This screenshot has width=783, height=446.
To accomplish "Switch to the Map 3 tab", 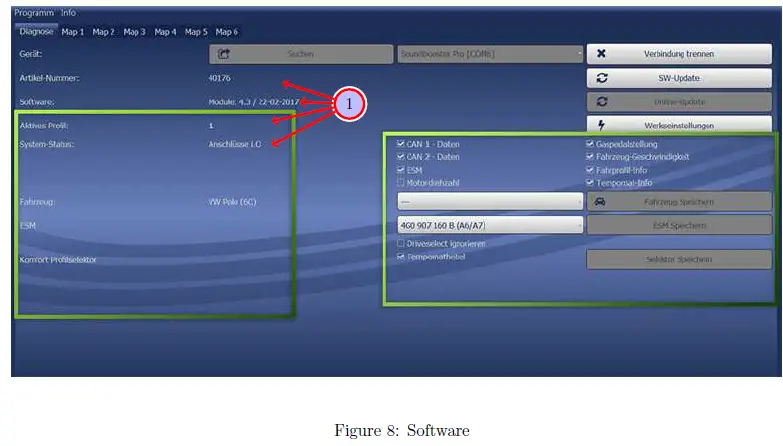I will click(x=134, y=32).
